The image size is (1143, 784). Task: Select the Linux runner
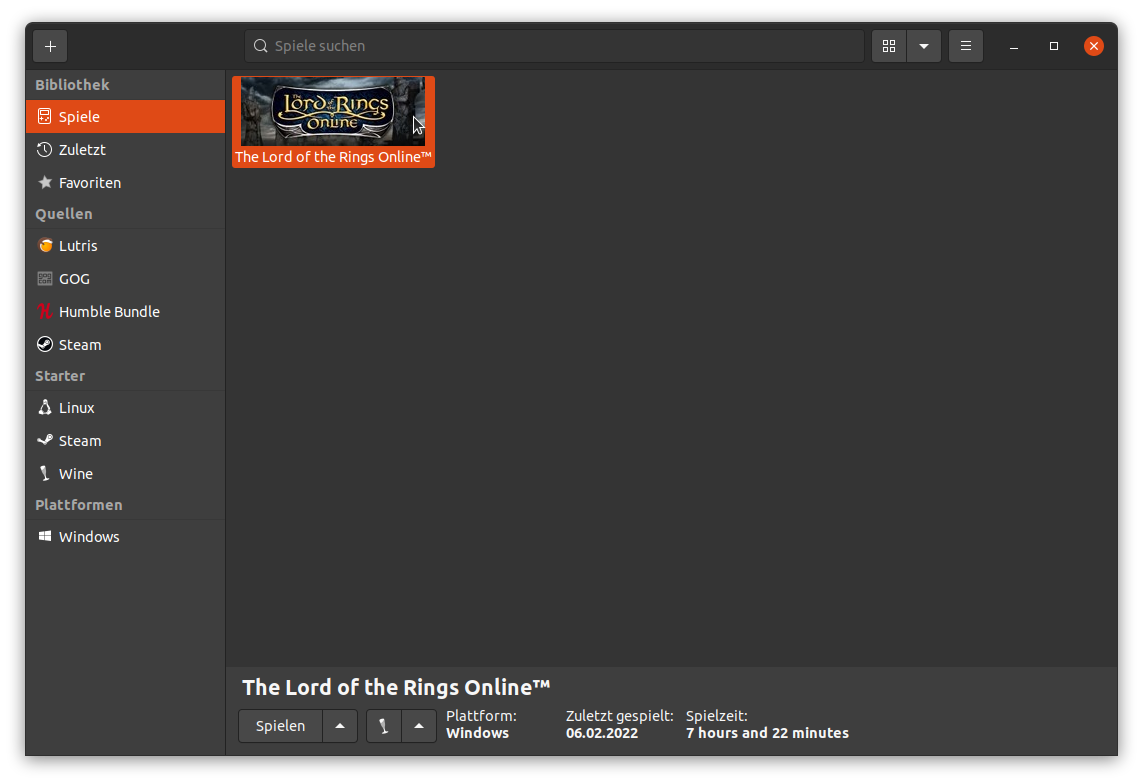point(76,408)
